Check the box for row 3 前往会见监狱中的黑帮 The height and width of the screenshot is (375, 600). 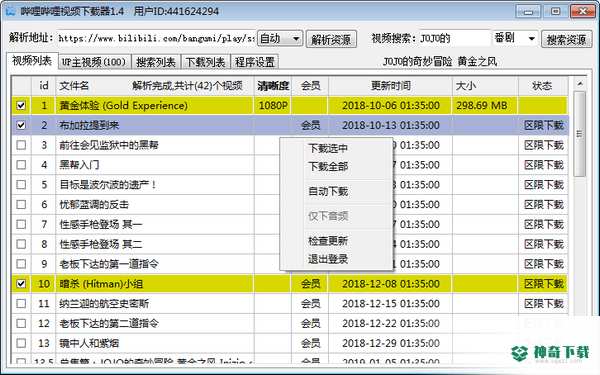21,145
